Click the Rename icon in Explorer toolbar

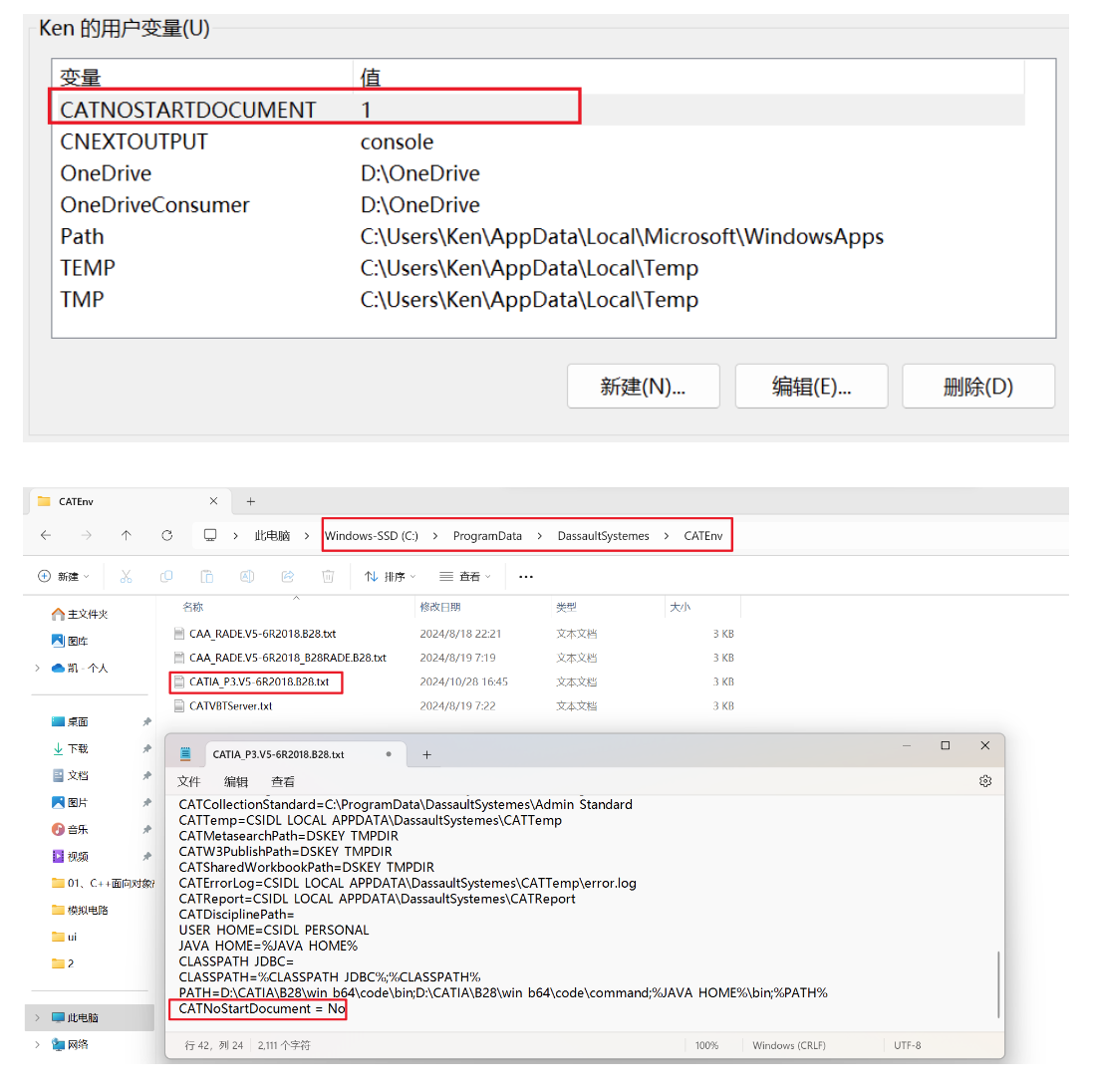click(247, 577)
